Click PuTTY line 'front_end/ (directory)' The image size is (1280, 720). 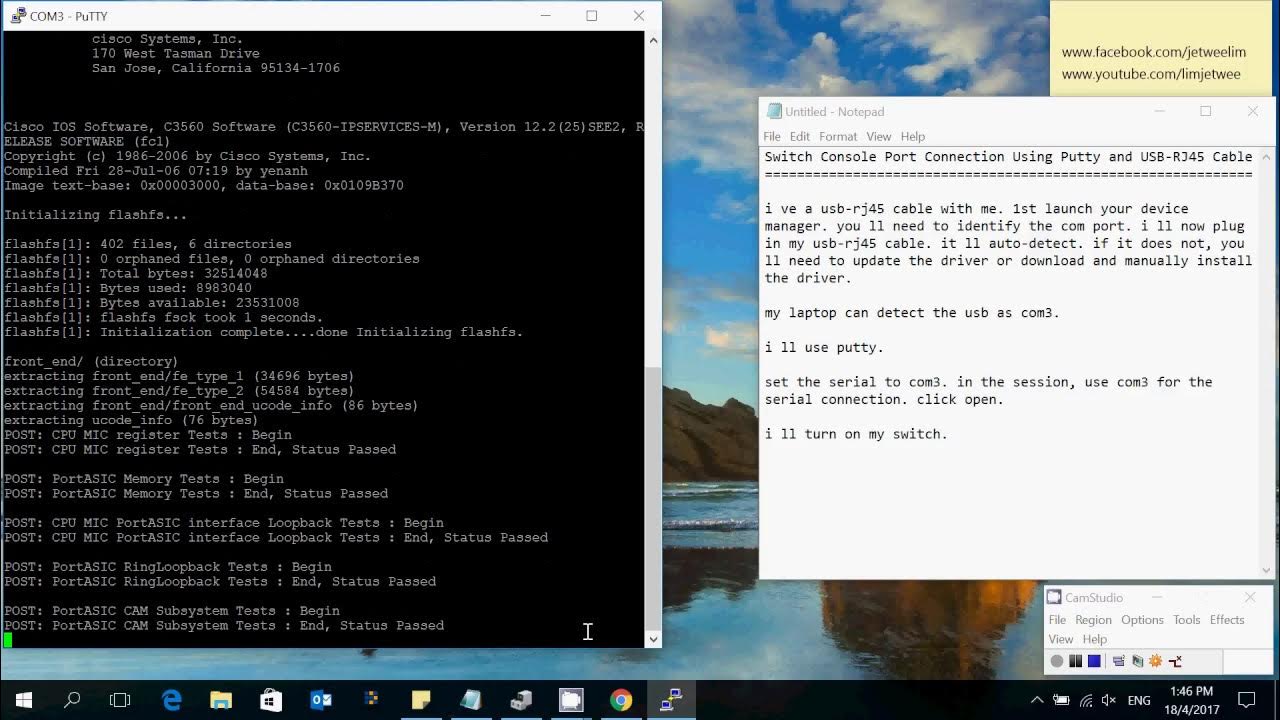(91, 361)
